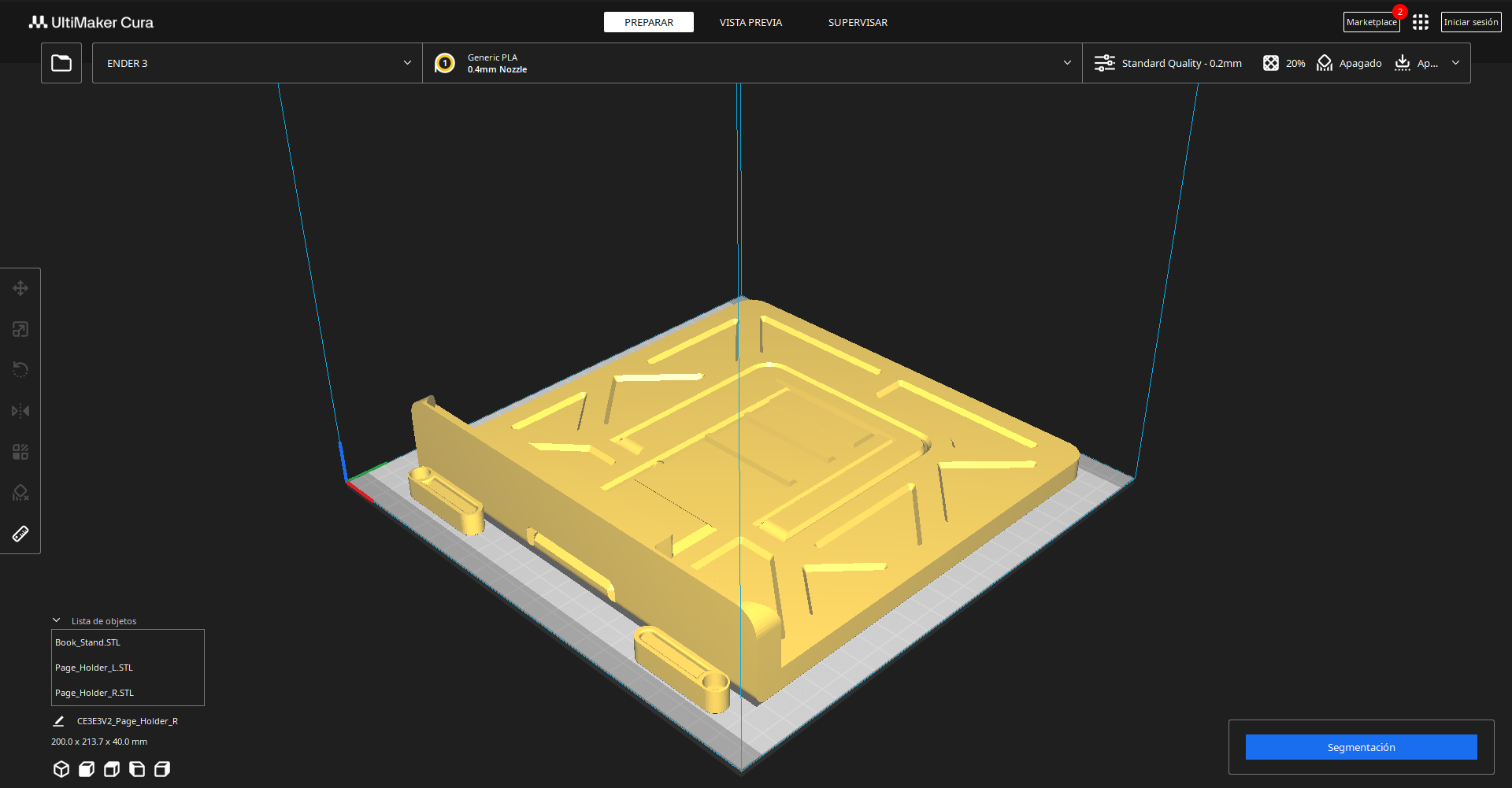Click the Segmentación slice button
The image size is (1512, 788).
coord(1361,747)
